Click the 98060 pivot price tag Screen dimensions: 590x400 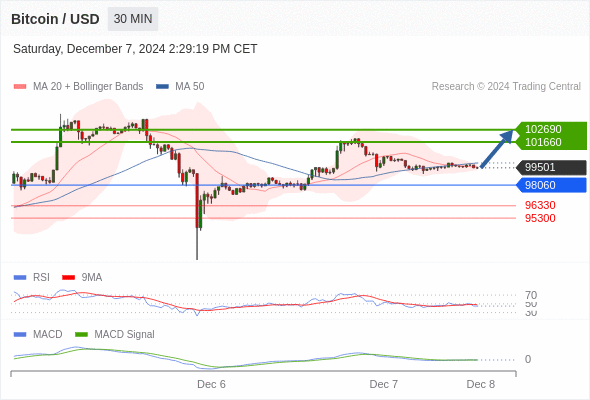551,185
